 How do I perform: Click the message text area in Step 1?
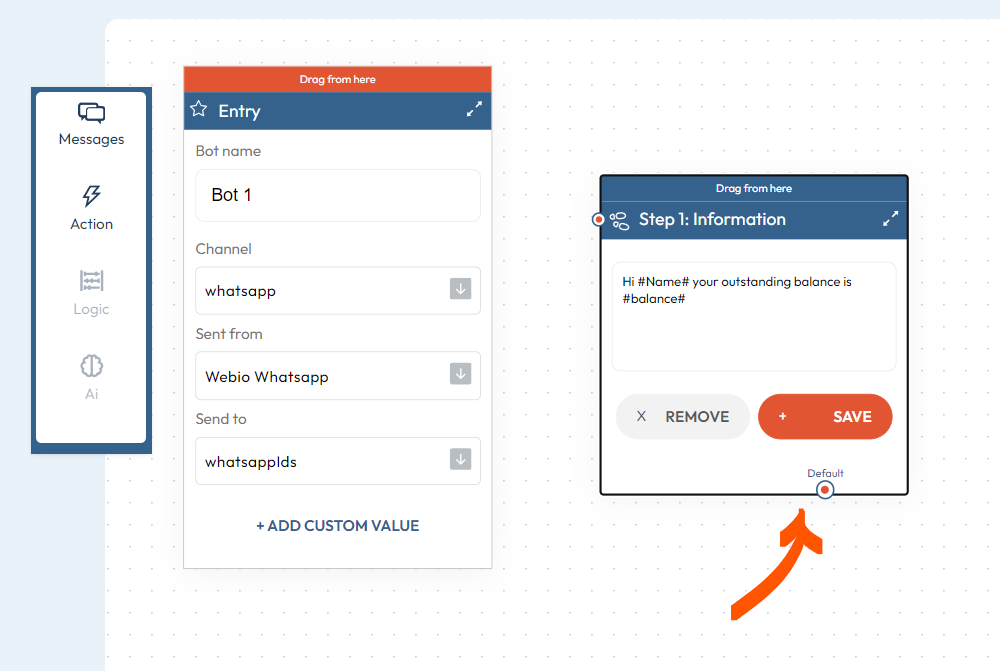point(753,316)
